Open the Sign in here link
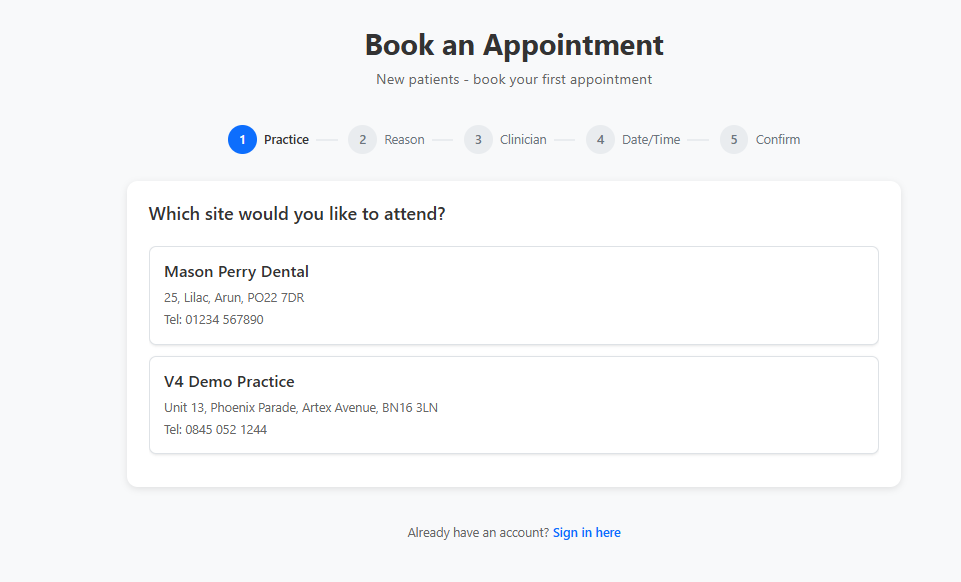 point(587,533)
